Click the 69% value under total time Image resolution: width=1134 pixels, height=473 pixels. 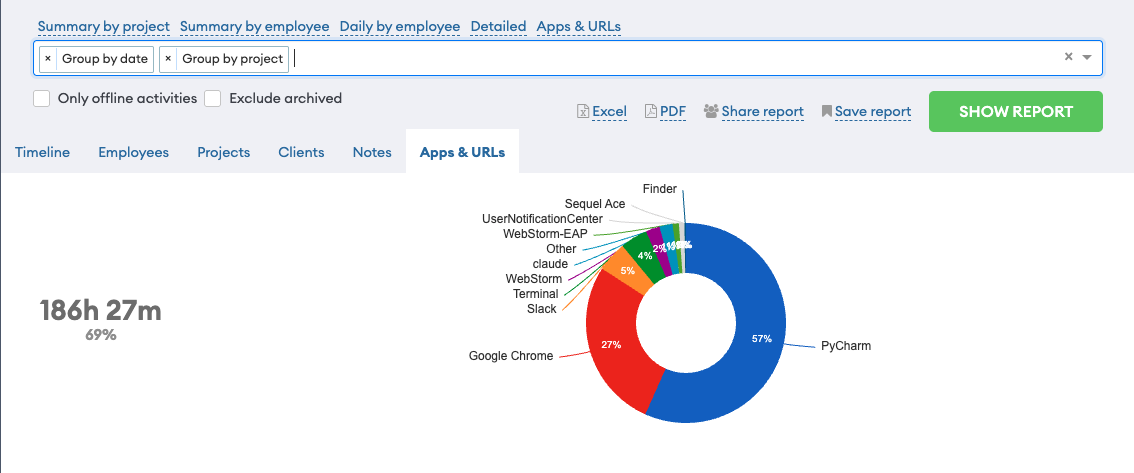pyautogui.click(x=101, y=335)
